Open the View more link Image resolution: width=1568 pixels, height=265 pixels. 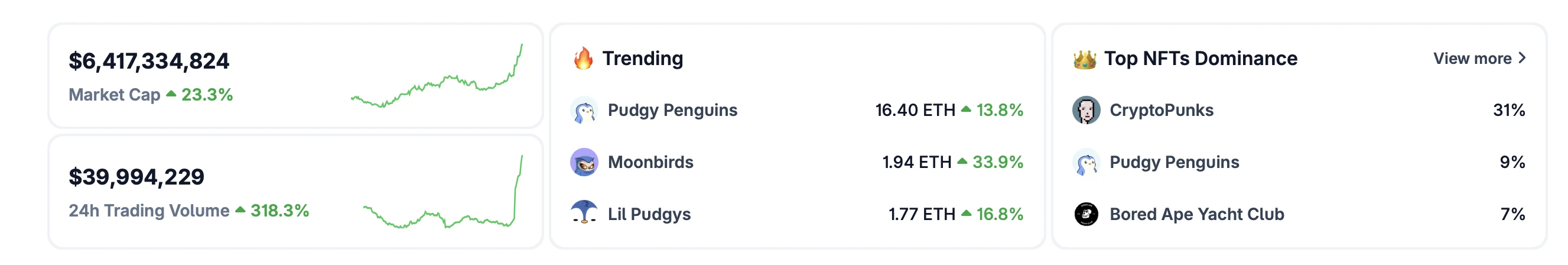(x=1472, y=59)
